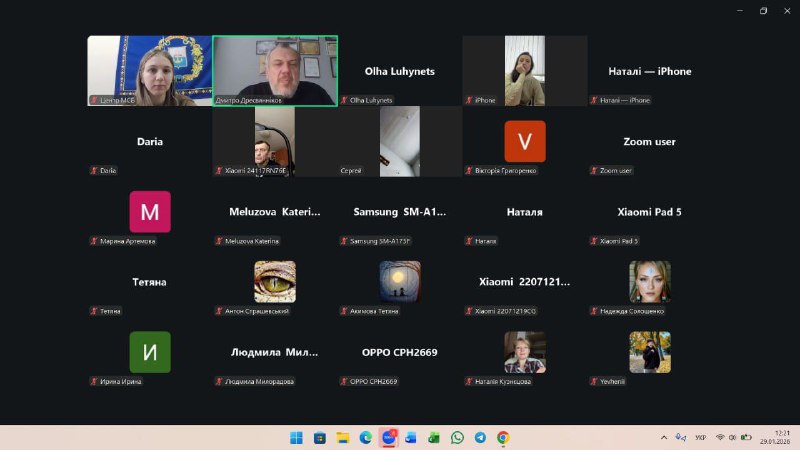Open File Explorer from the taskbar

(x=342, y=438)
